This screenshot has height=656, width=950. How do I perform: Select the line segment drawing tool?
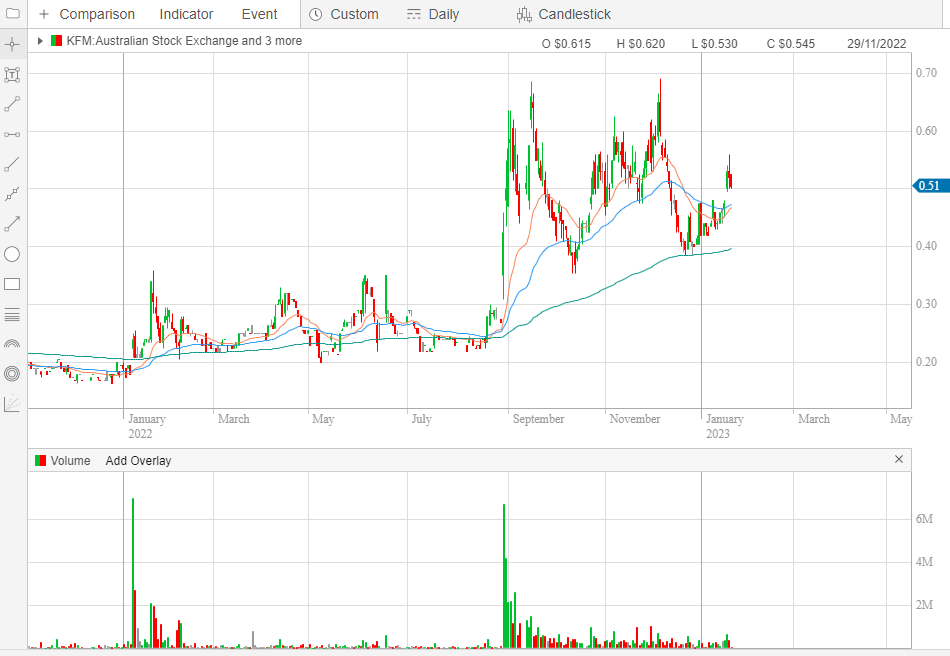pyautogui.click(x=12, y=104)
